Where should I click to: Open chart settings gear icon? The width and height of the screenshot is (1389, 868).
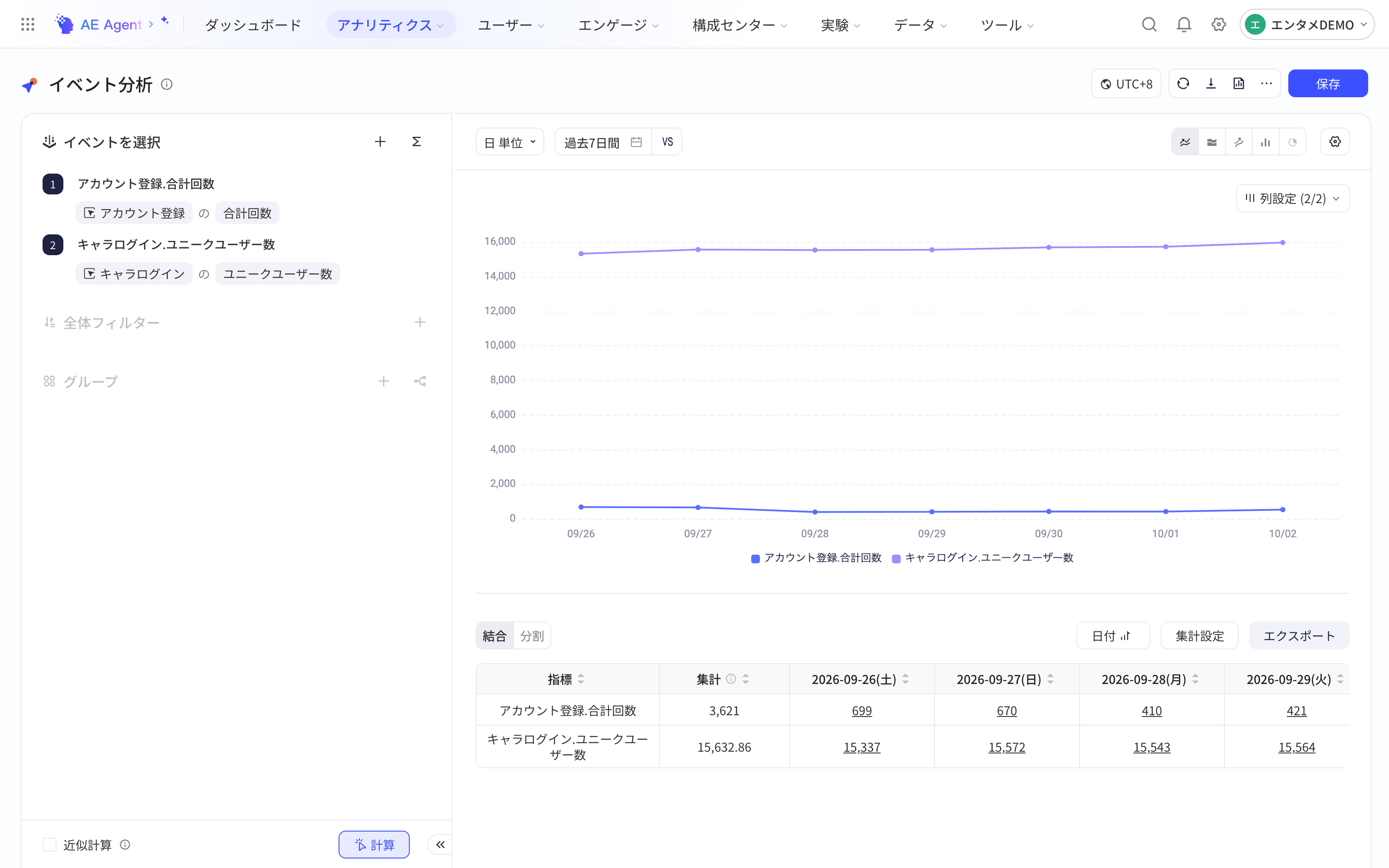point(1335,142)
